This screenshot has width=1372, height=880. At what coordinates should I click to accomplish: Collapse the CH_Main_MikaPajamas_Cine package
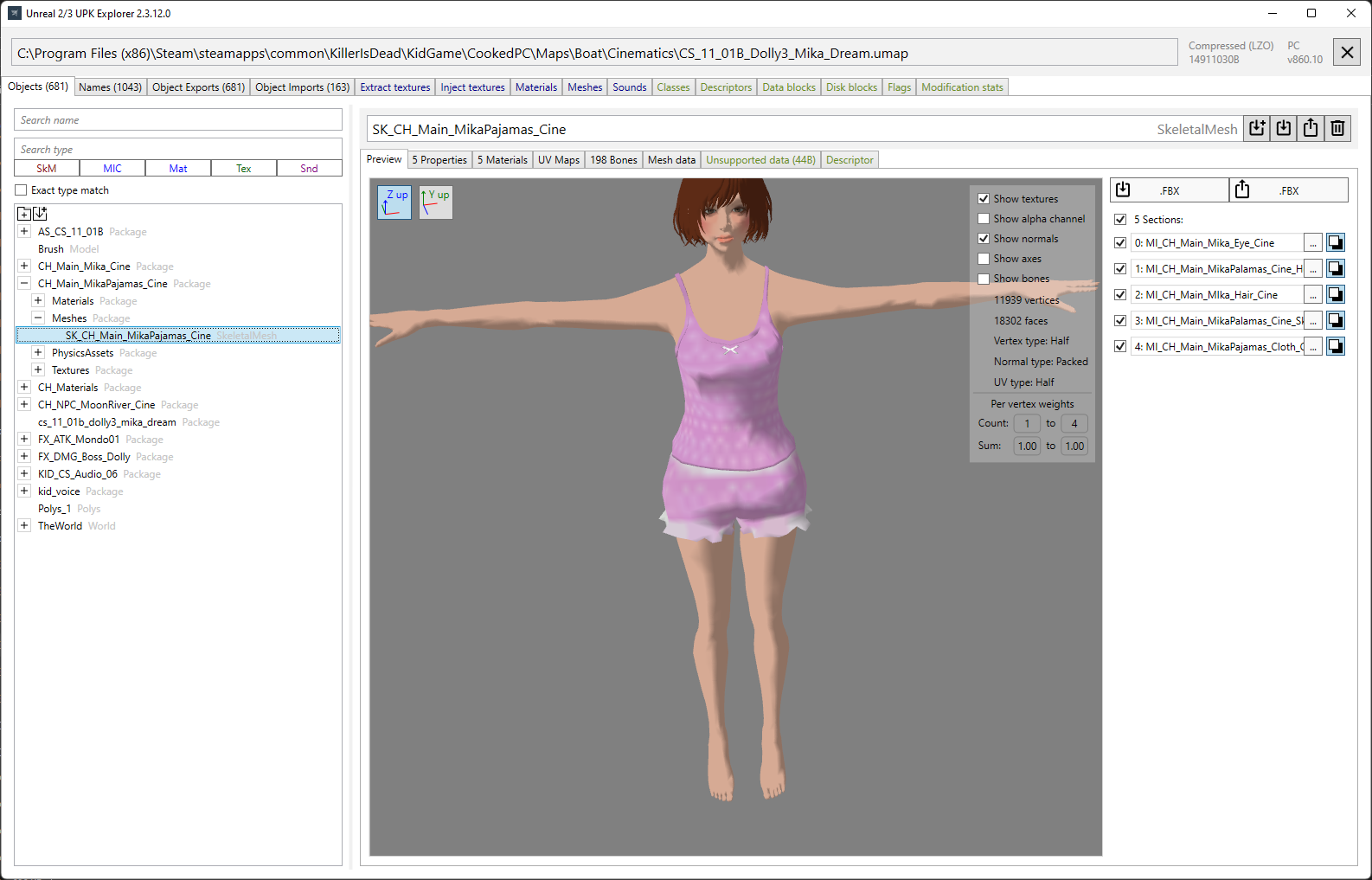coord(24,284)
